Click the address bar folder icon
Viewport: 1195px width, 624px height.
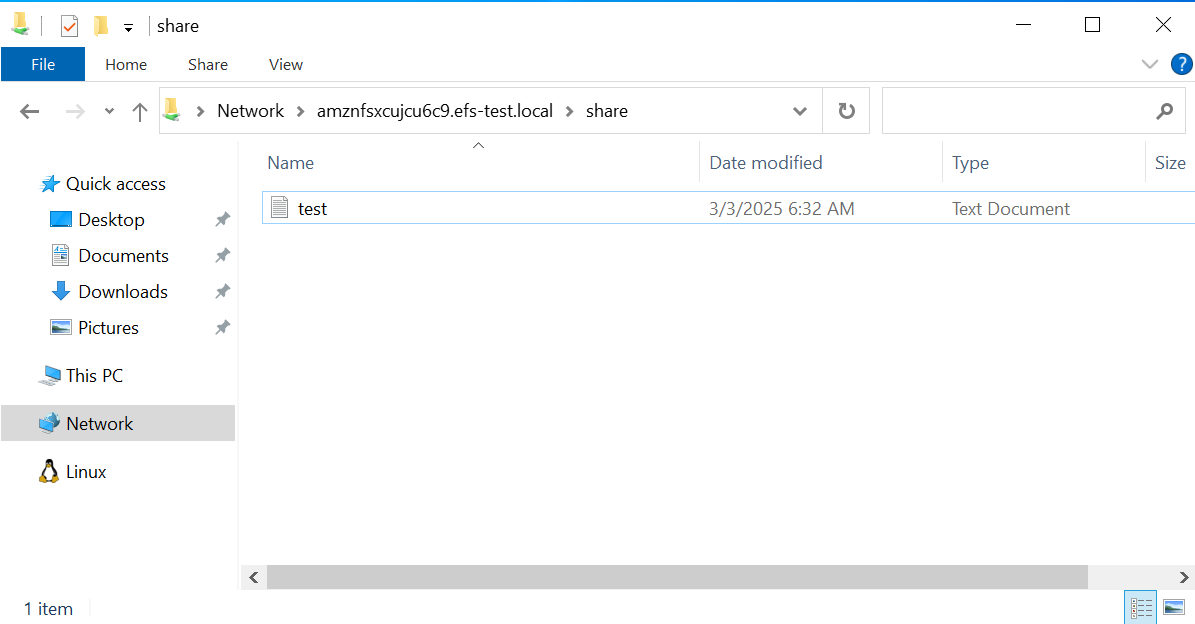[x=172, y=110]
